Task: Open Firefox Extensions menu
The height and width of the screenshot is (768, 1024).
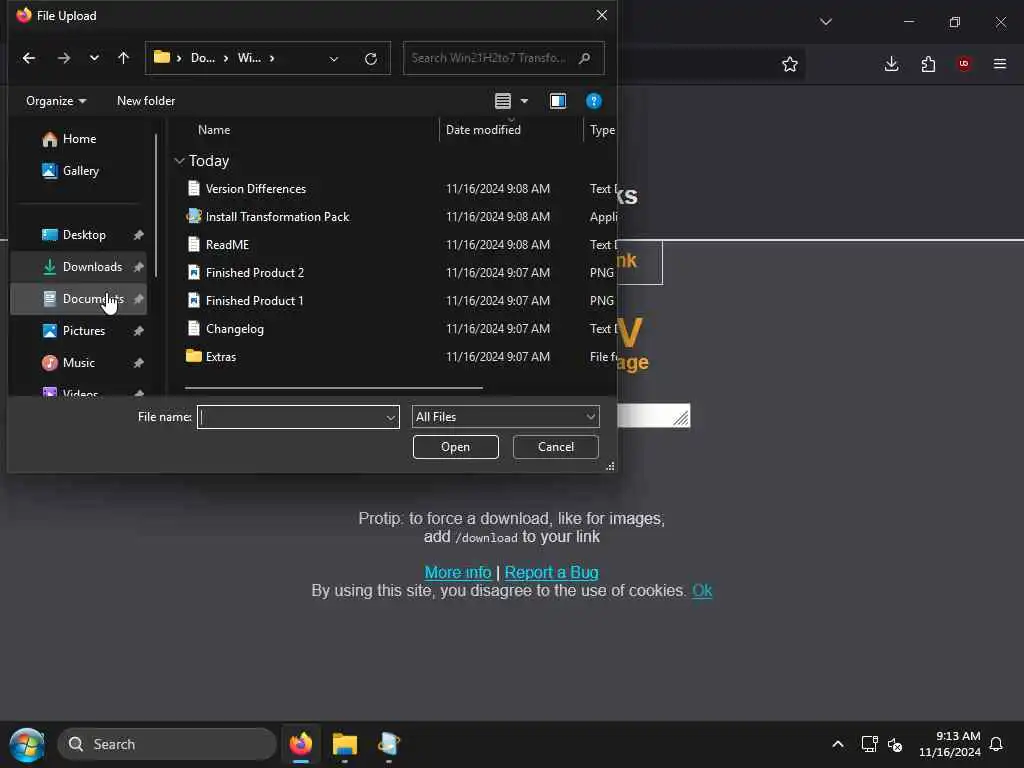Action: pyautogui.click(x=928, y=63)
